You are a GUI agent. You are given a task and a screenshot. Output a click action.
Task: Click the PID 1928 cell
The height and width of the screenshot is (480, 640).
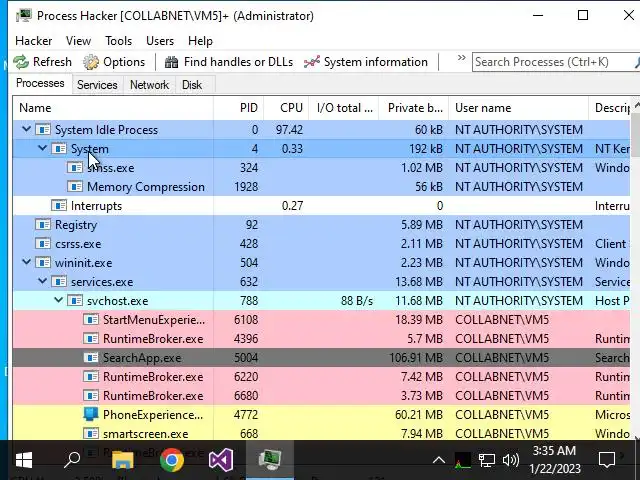(x=246, y=187)
